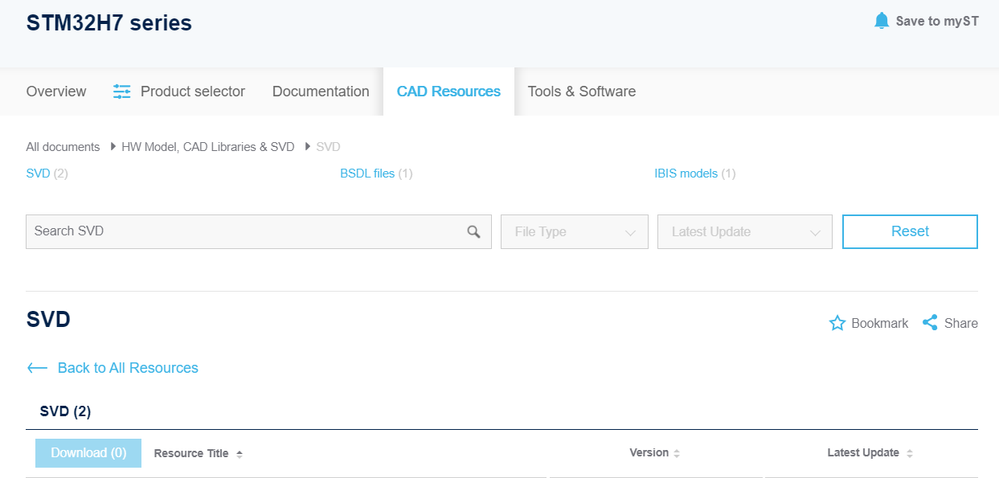Open the Tools & Software tab
999x478 pixels.
click(582, 91)
